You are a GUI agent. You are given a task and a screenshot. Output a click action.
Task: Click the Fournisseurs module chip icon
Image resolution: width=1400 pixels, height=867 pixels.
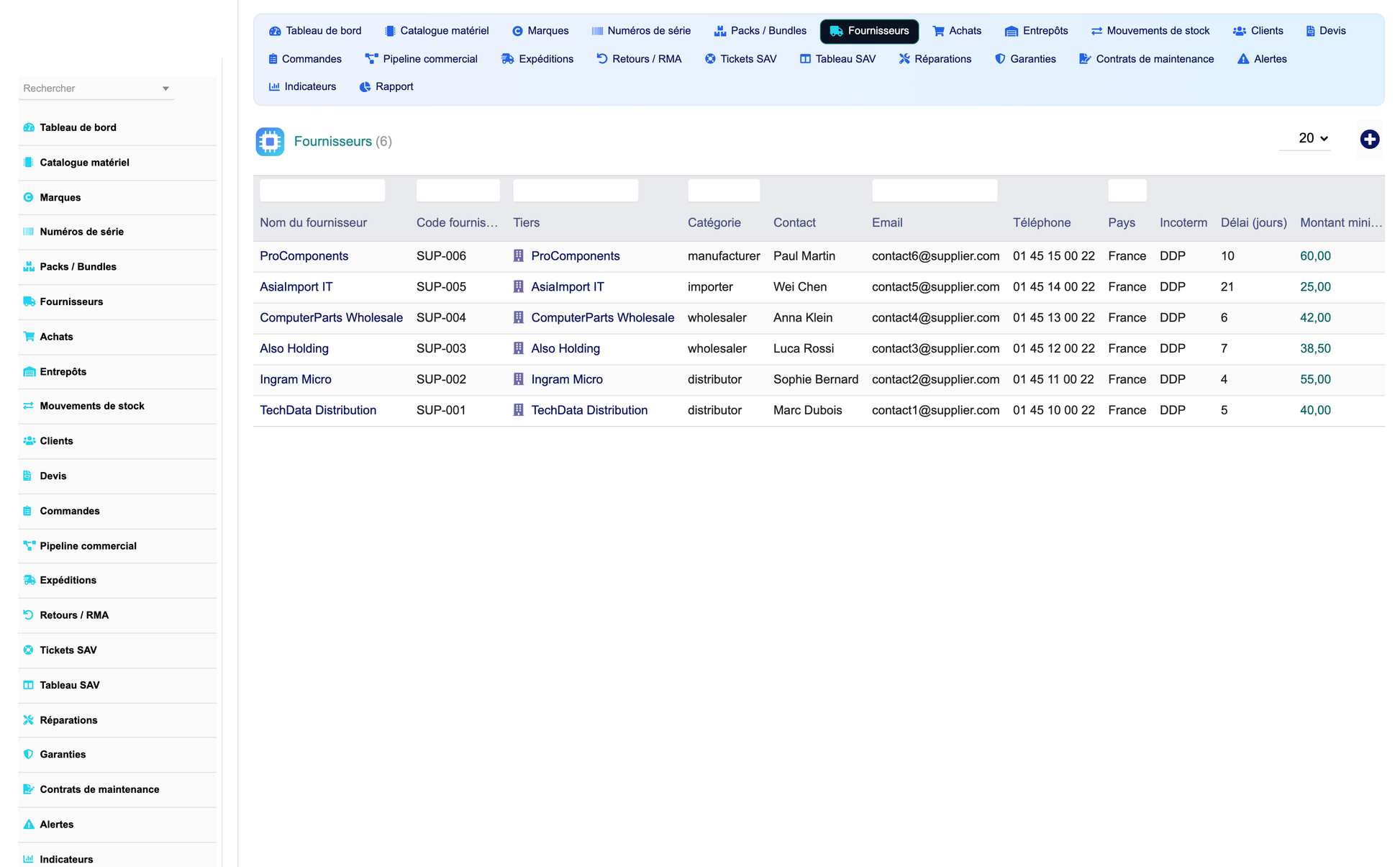pos(270,142)
